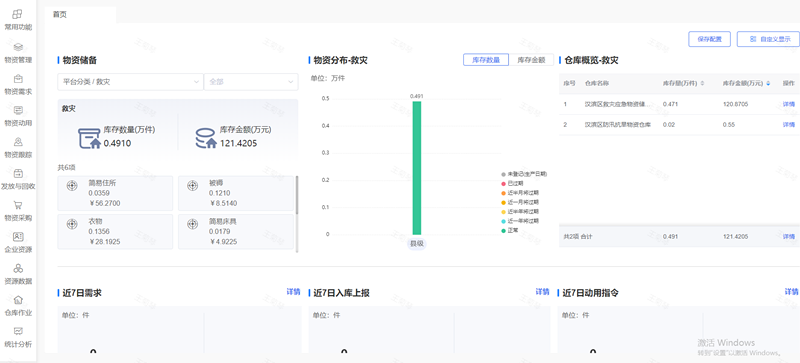Expand the 全部 dropdown

point(251,82)
